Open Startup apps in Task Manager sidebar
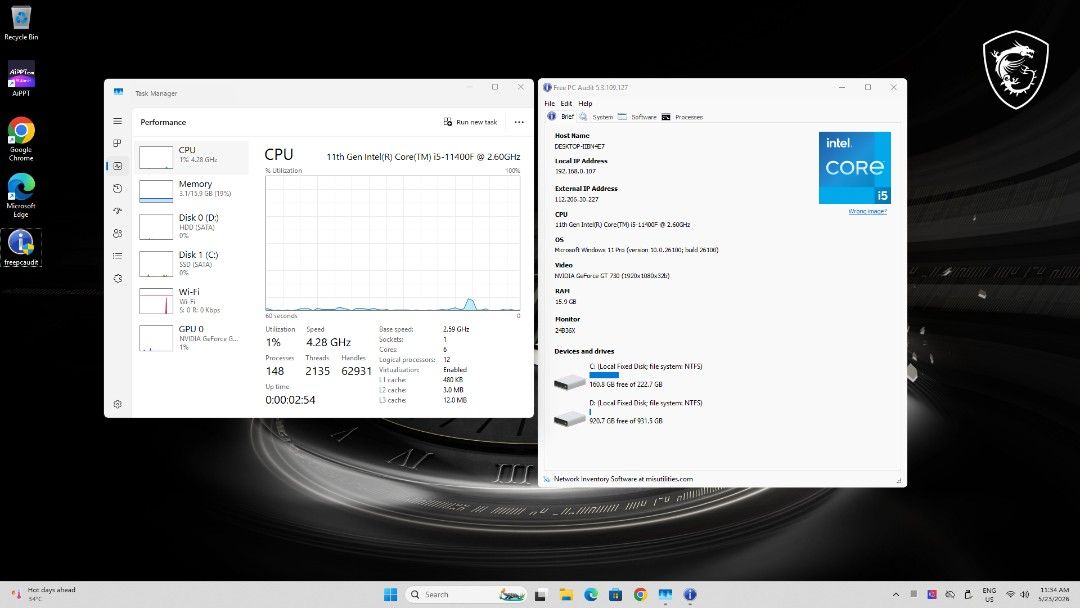The width and height of the screenshot is (1080, 608). [118, 211]
